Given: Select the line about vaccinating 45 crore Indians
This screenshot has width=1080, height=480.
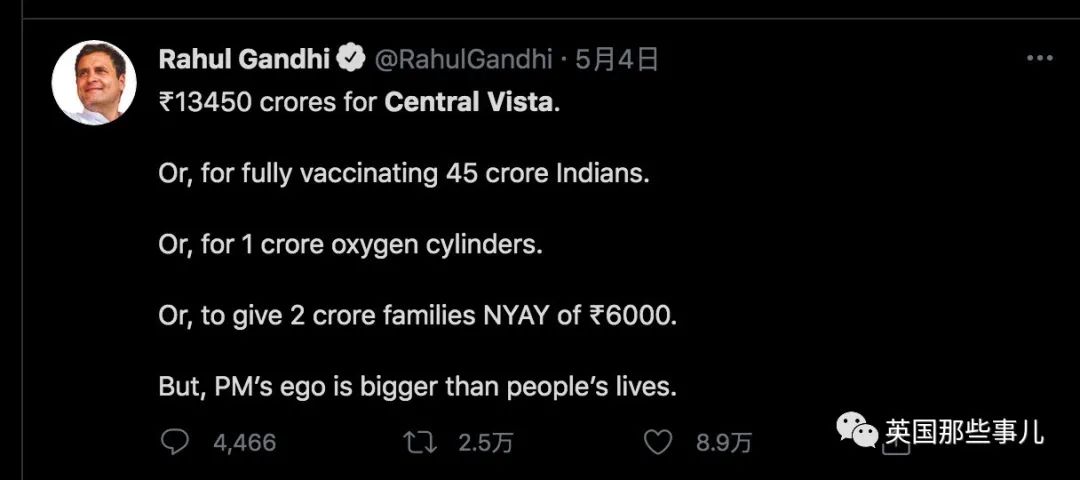Looking at the screenshot, I should tap(404, 174).
